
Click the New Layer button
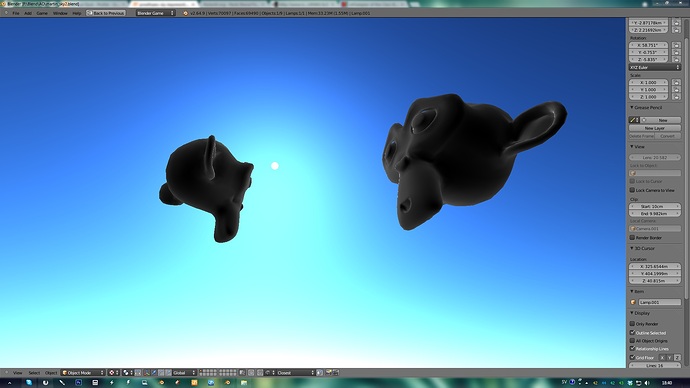point(655,128)
